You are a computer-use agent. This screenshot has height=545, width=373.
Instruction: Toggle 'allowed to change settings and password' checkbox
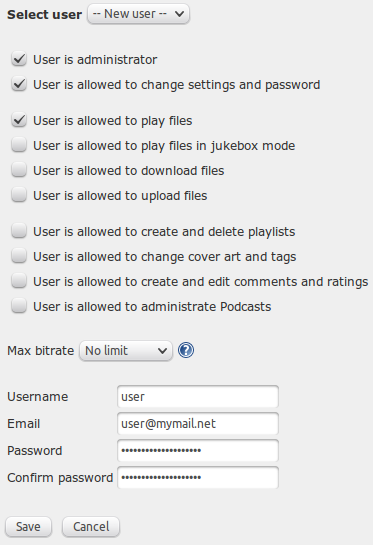coord(19,84)
